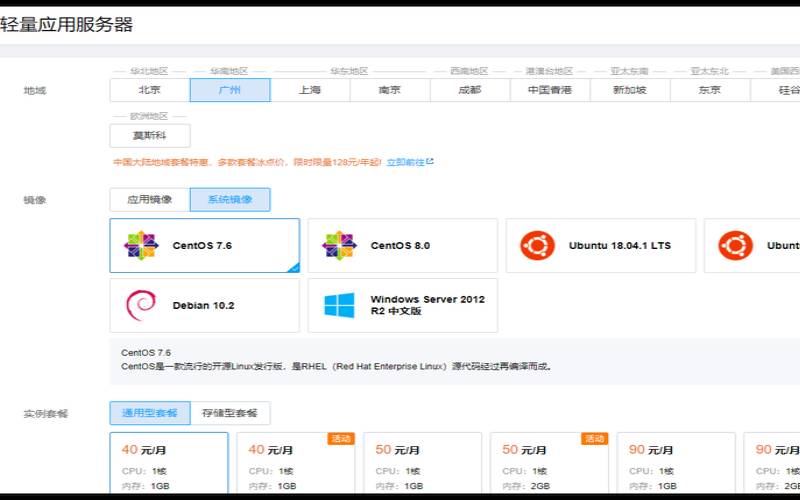Viewport: 800px width, 500px height.
Task: Switch to the 存储型套餐 tab
Action: [x=230, y=413]
